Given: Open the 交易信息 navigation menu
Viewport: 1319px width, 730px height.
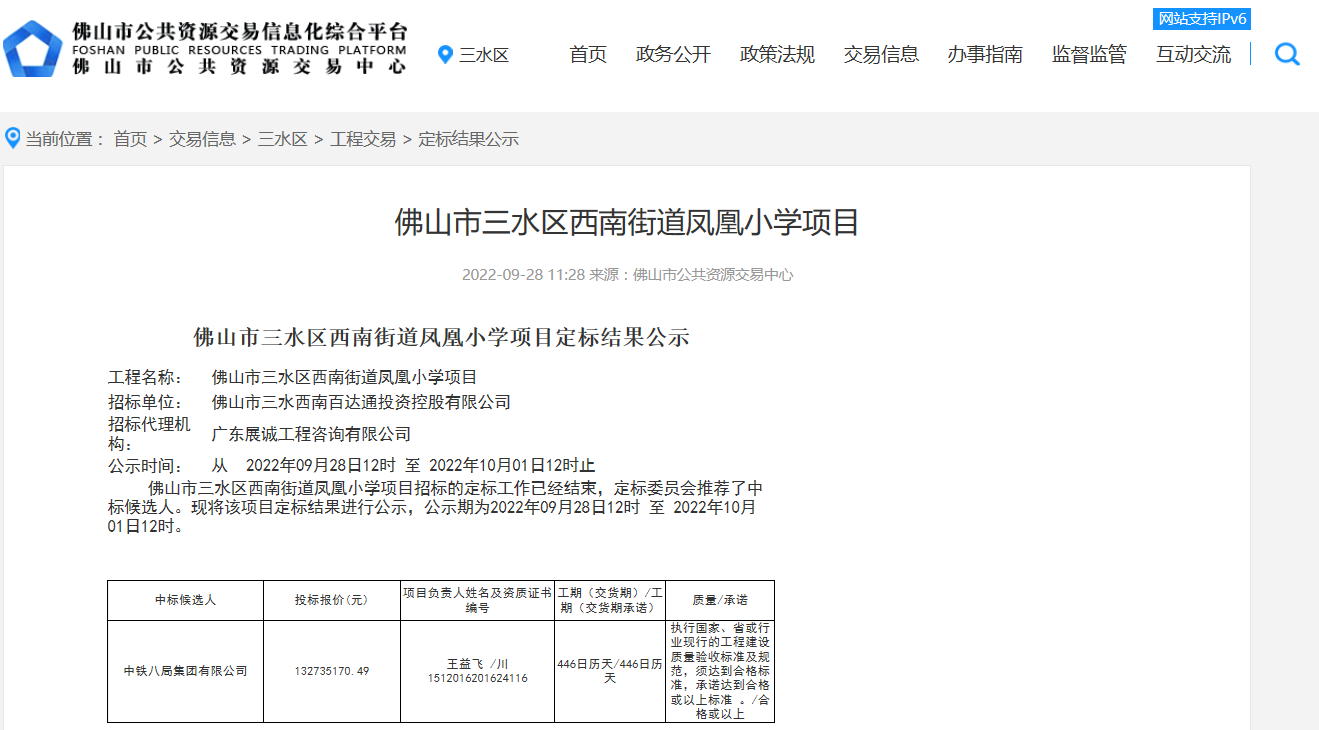Looking at the screenshot, I should point(880,55).
